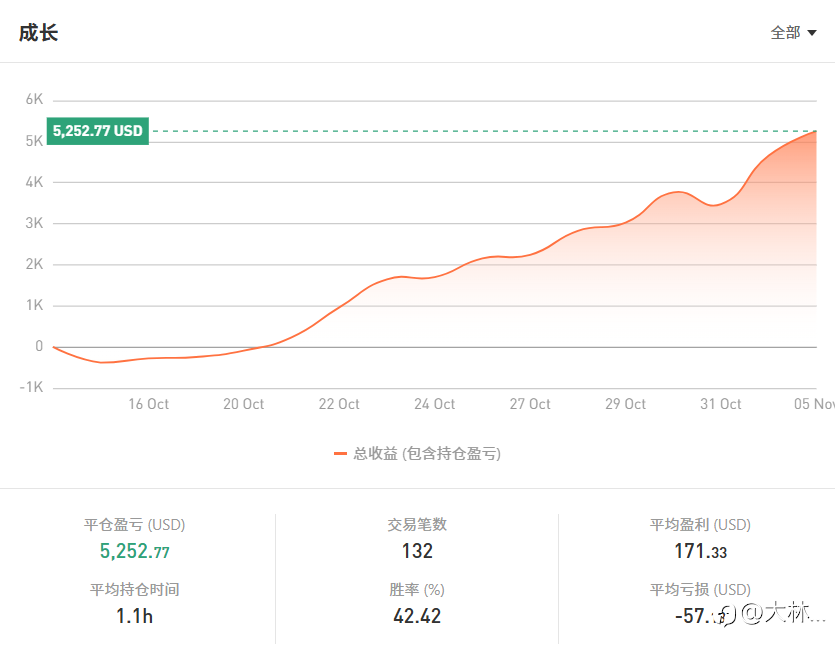
Task: Click the 22 Oct axis label
Action: (339, 404)
